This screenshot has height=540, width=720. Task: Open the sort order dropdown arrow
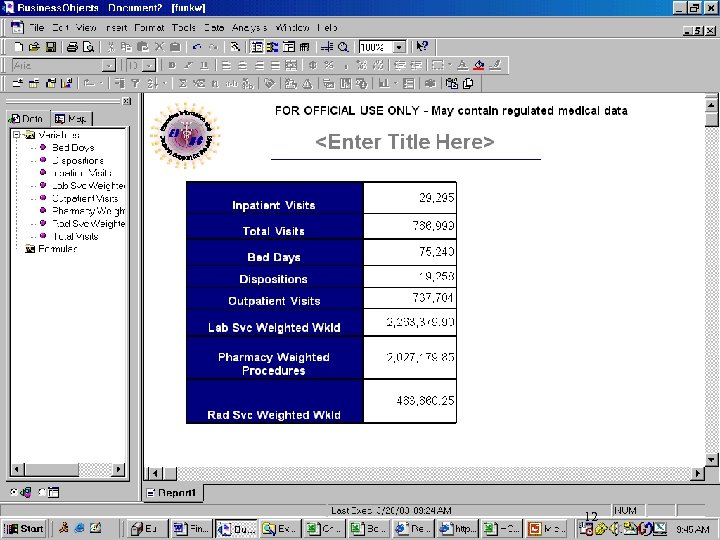164,84
